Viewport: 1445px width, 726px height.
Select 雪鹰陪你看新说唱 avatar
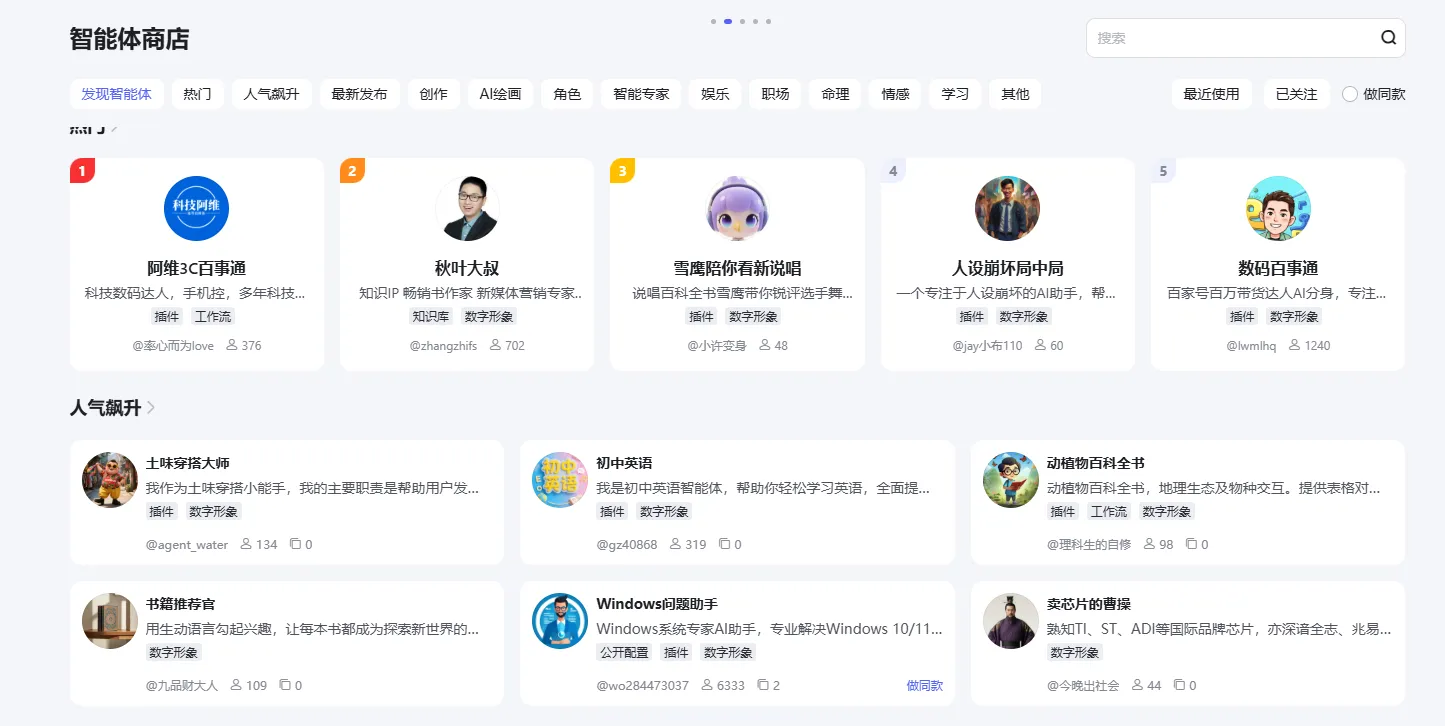pos(737,208)
